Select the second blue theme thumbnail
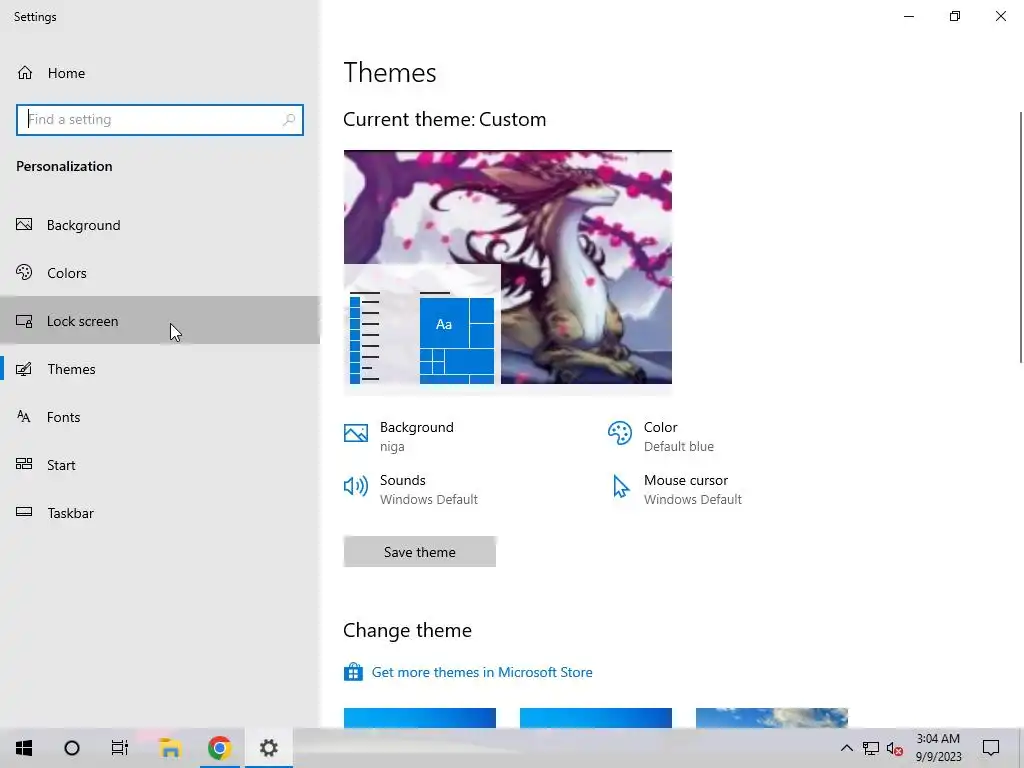 (596, 718)
